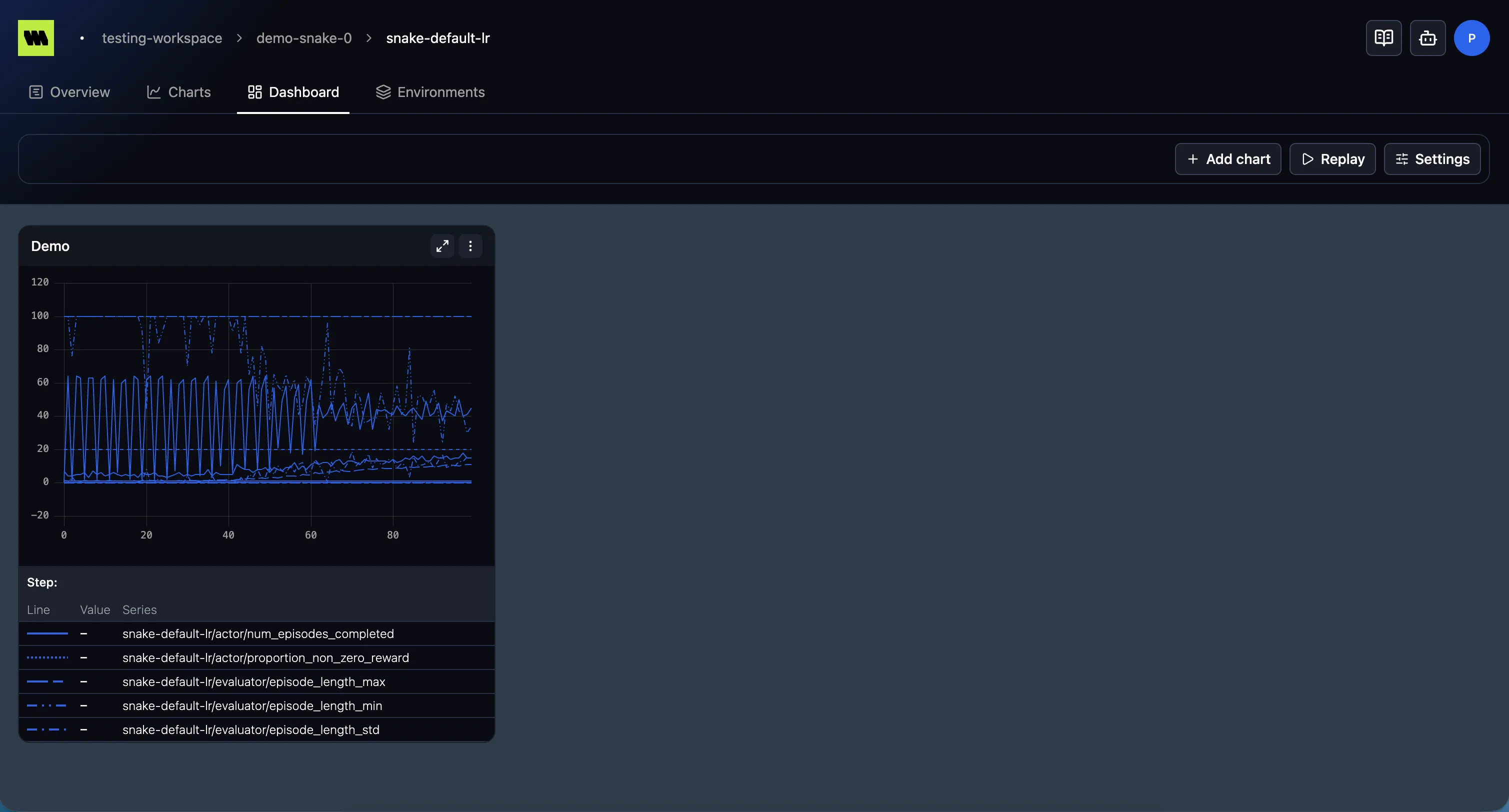The image size is (1509, 812).
Task: Click the Series column header
Action: 139,610
